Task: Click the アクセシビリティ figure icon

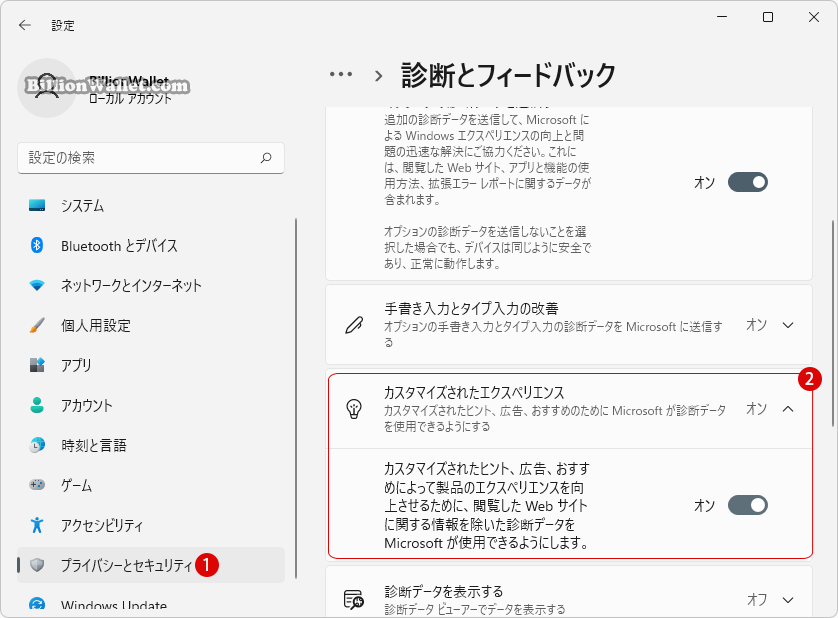Action: (37, 525)
